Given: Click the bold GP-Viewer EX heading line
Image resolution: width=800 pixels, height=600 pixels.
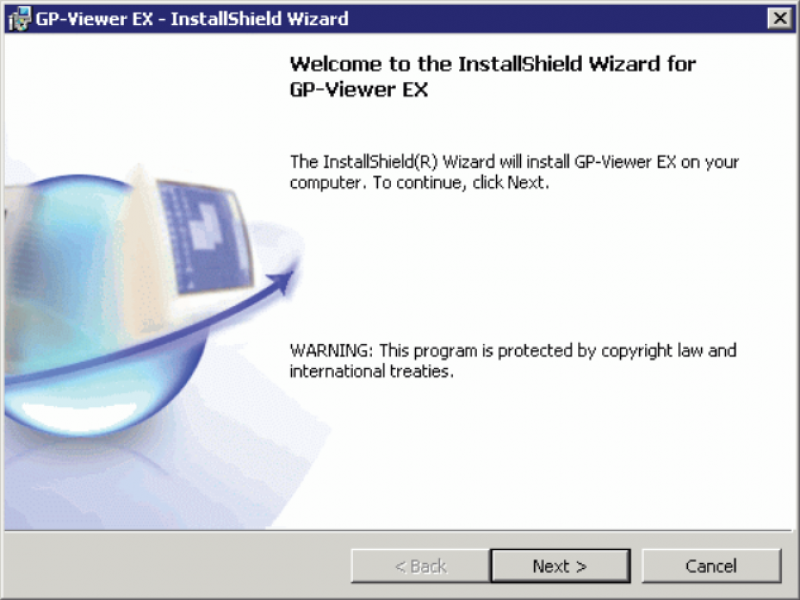Looking at the screenshot, I should (359, 90).
